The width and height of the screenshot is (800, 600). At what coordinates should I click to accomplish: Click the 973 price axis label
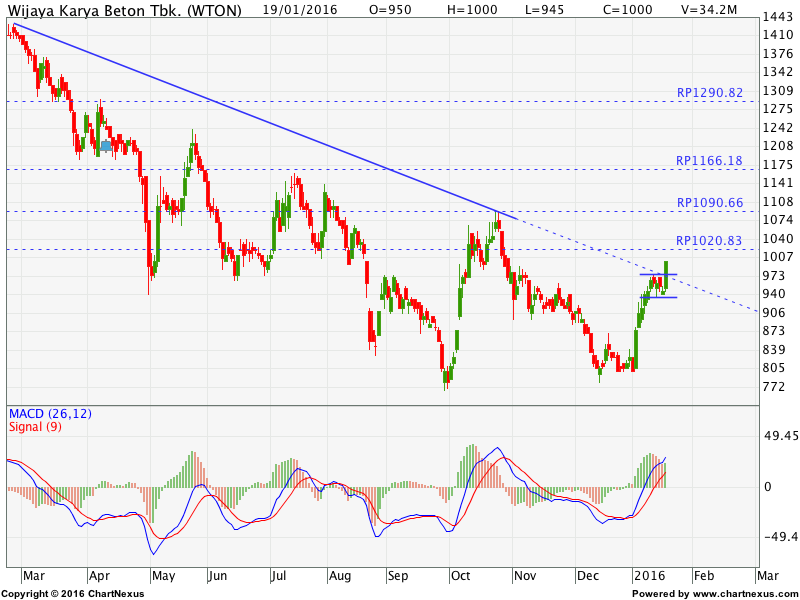[773, 276]
